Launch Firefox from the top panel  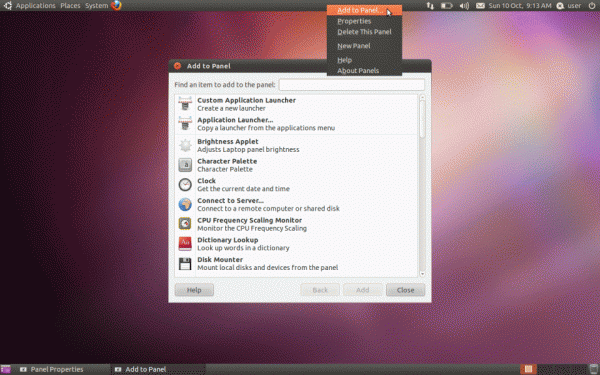[x=116, y=5]
